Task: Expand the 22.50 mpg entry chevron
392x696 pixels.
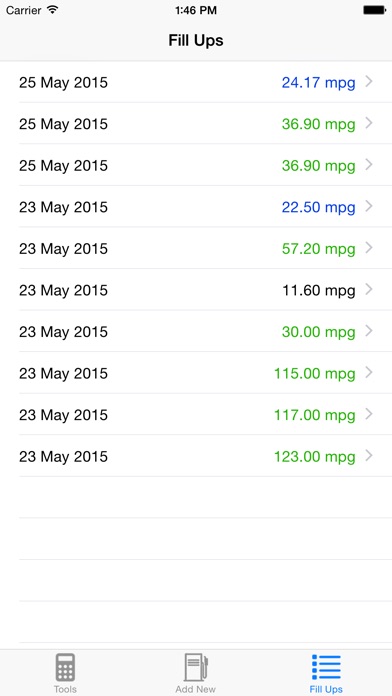Action: click(368, 206)
